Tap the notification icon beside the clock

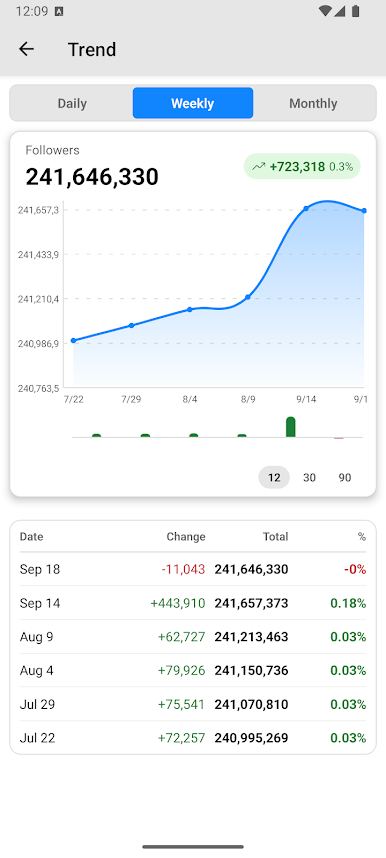[x=59, y=11]
